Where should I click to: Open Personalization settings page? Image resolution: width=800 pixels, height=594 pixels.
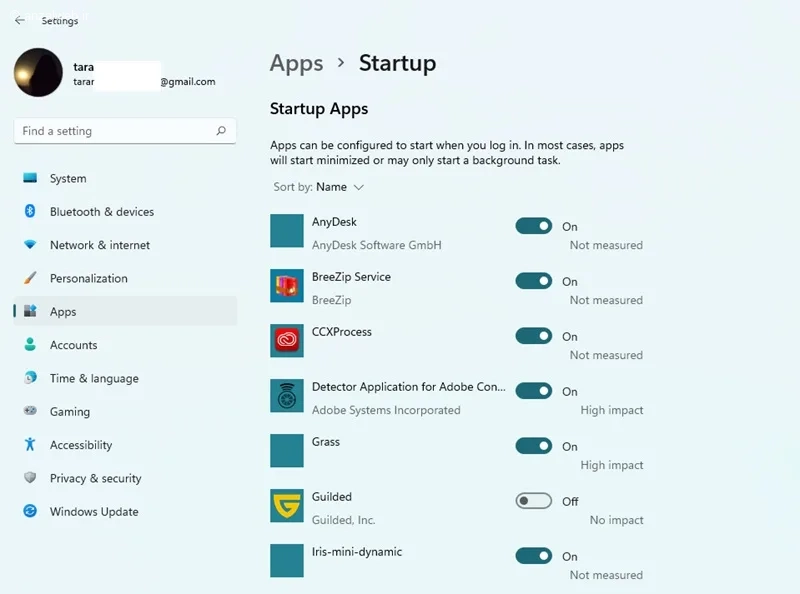tap(89, 278)
